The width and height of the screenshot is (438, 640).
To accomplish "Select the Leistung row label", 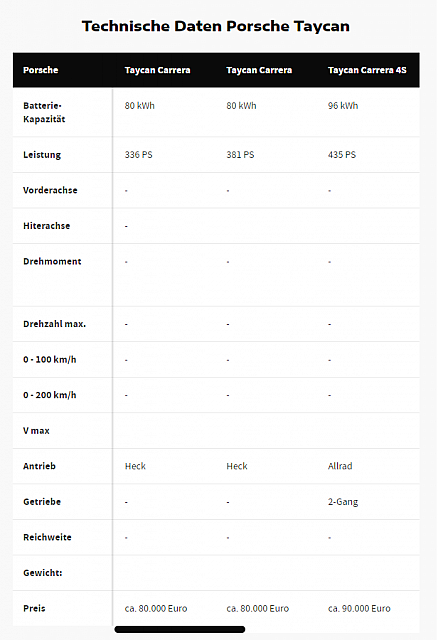I will tap(42, 155).
